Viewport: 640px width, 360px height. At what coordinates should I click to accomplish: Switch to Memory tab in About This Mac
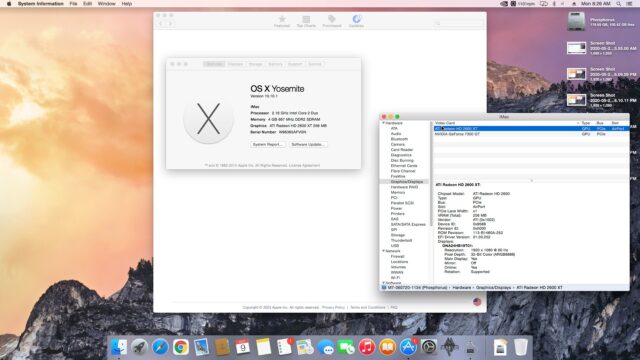pos(275,64)
